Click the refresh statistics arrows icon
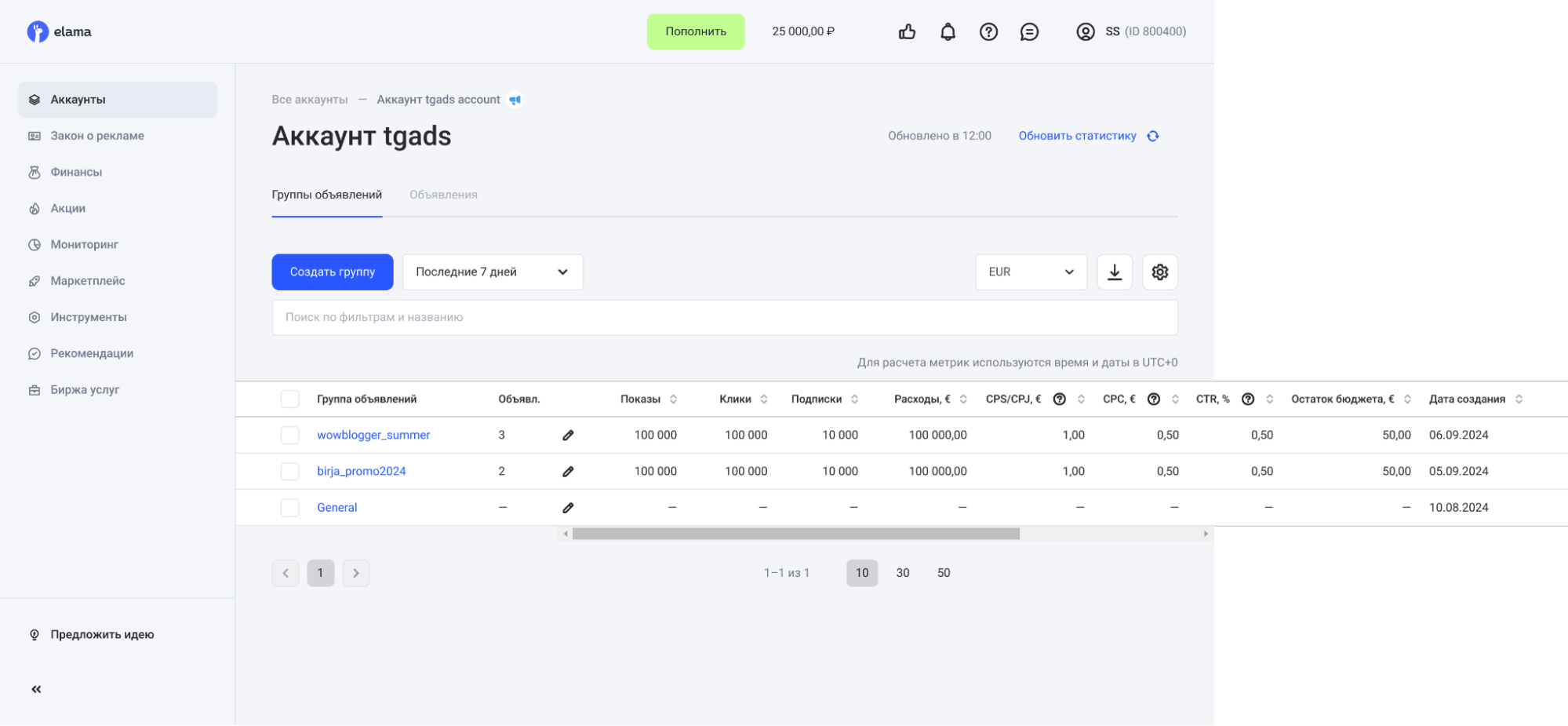The width and height of the screenshot is (1568, 726). pyautogui.click(x=1153, y=136)
